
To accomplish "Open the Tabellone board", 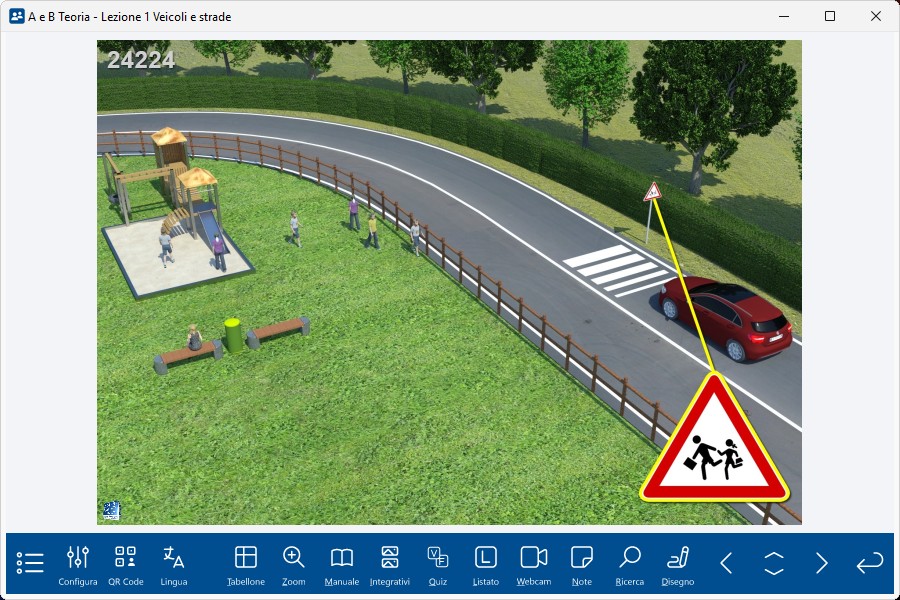I will point(245,564).
